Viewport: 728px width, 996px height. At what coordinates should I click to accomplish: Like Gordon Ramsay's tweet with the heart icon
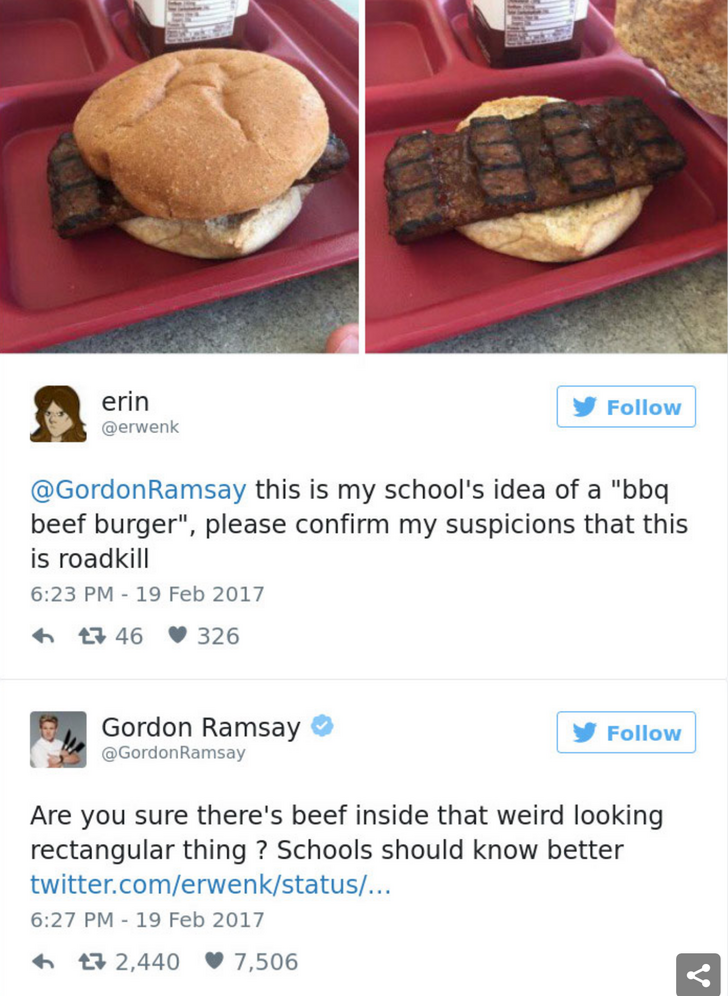click(215, 961)
